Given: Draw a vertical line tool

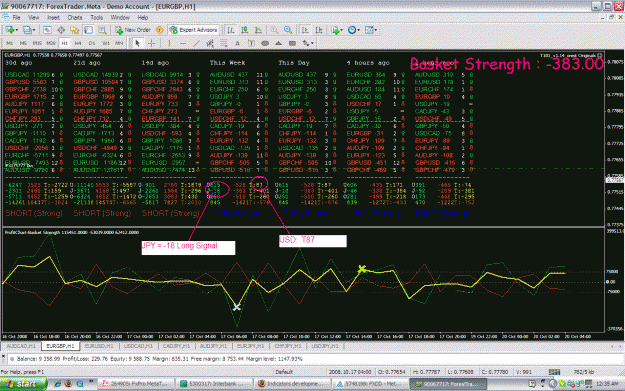Looking at the screenshot, I should pyautogui.click(x=169, y=43).
